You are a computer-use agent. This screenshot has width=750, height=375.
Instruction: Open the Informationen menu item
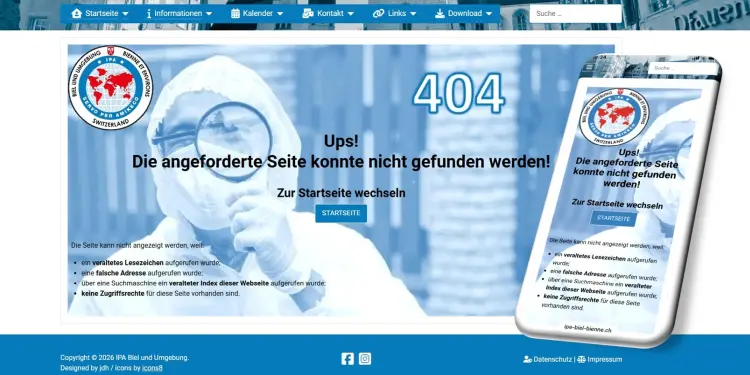coord(179,13)
